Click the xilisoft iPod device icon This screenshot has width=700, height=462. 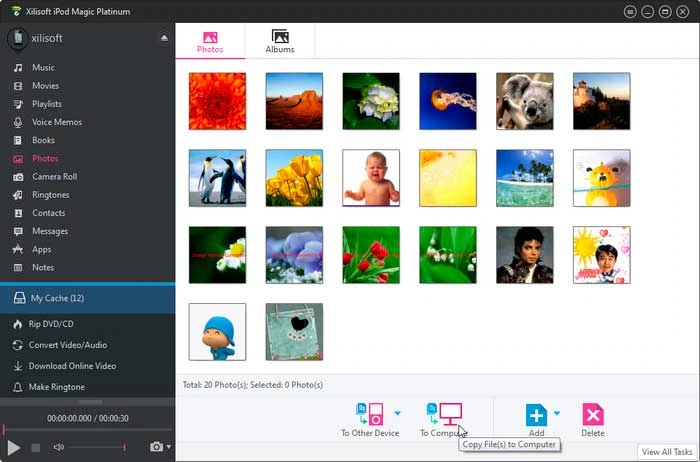tap(18, 39)
